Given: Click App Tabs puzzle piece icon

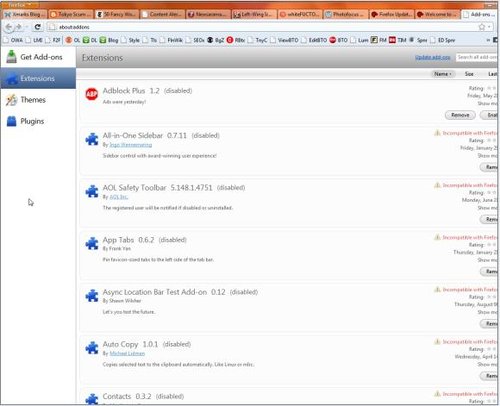Looking at the screenshot, I should (x=92, y=243).
